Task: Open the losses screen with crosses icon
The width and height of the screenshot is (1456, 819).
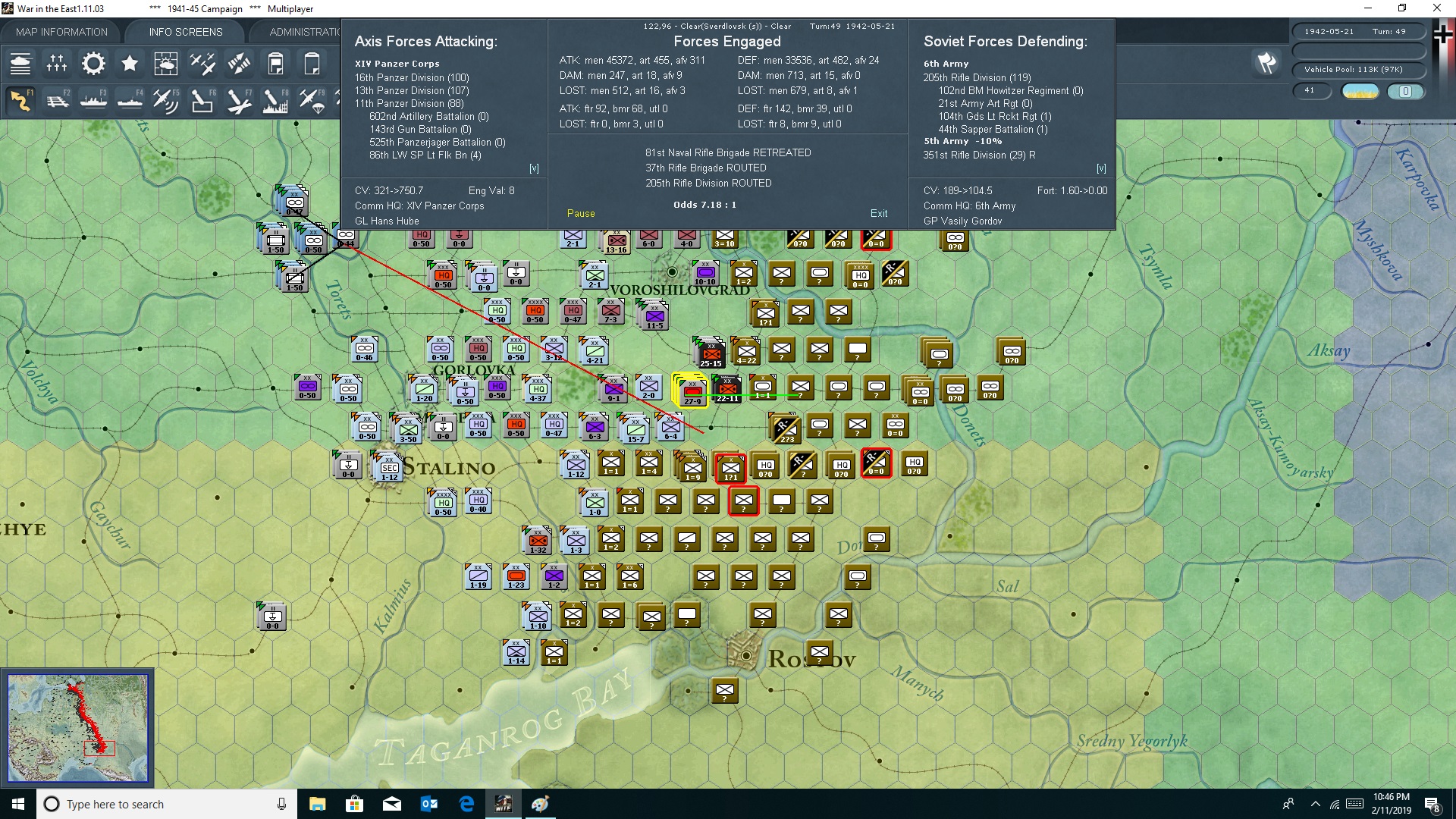Action: pos(57,64)
